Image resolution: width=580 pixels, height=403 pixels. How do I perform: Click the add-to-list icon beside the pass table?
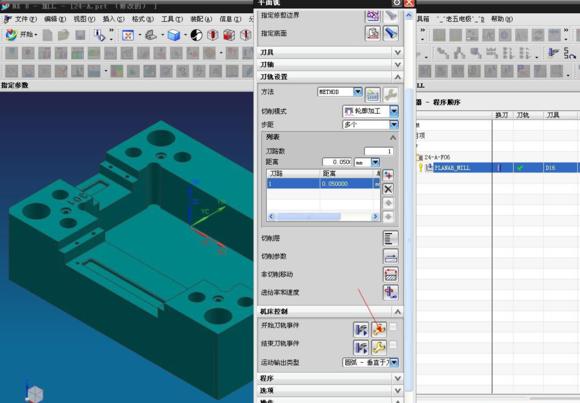click(x=388, y=175)
